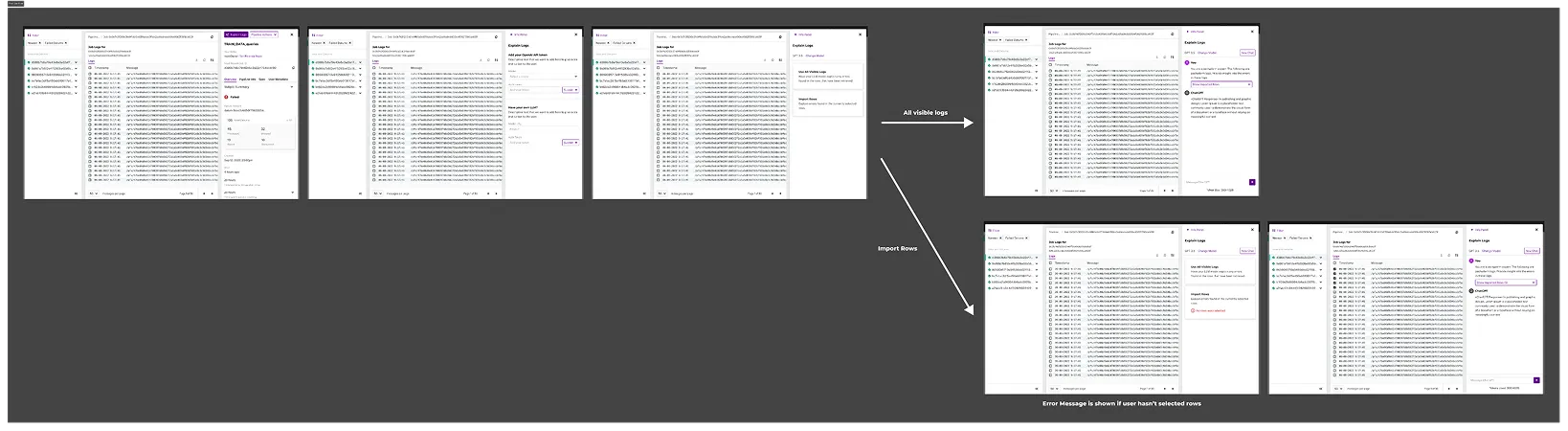The height and width of the screenshot is (431, 1568).
Task: Expand topmost datum row in first frame
Action: [76, 63]
